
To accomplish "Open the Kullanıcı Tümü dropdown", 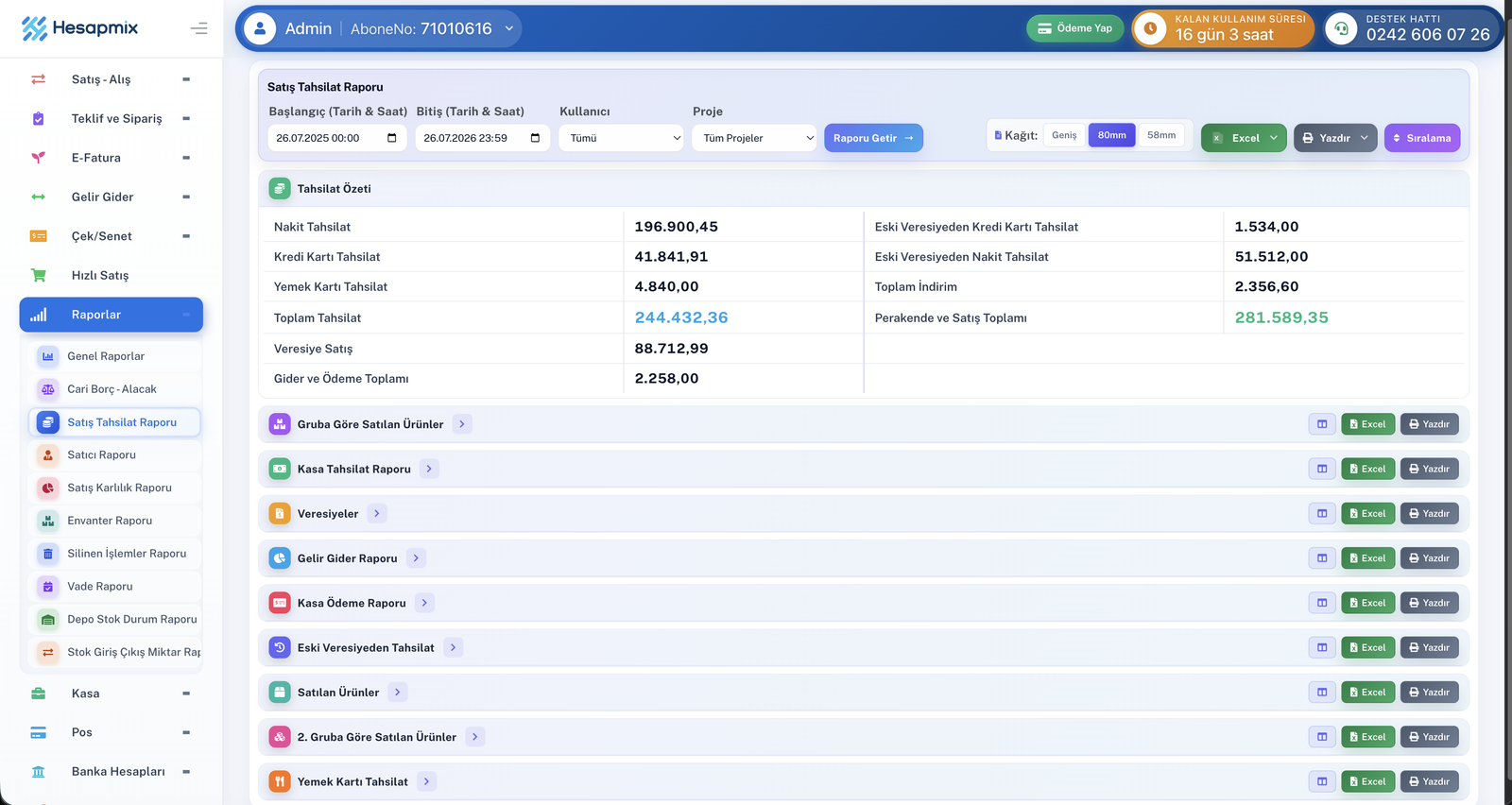I will pos(622,138).
